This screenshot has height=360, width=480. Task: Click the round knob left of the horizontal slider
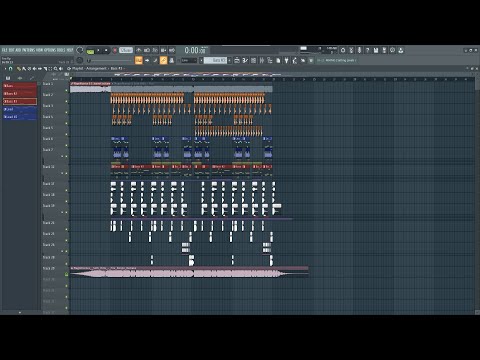point(79,60)
